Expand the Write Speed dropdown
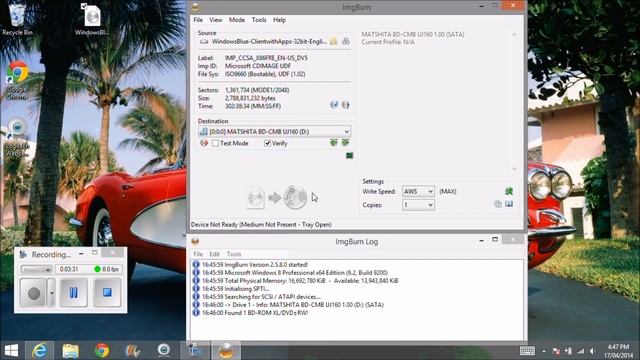This screenshot has height=360, width=640. coord(430,191)
